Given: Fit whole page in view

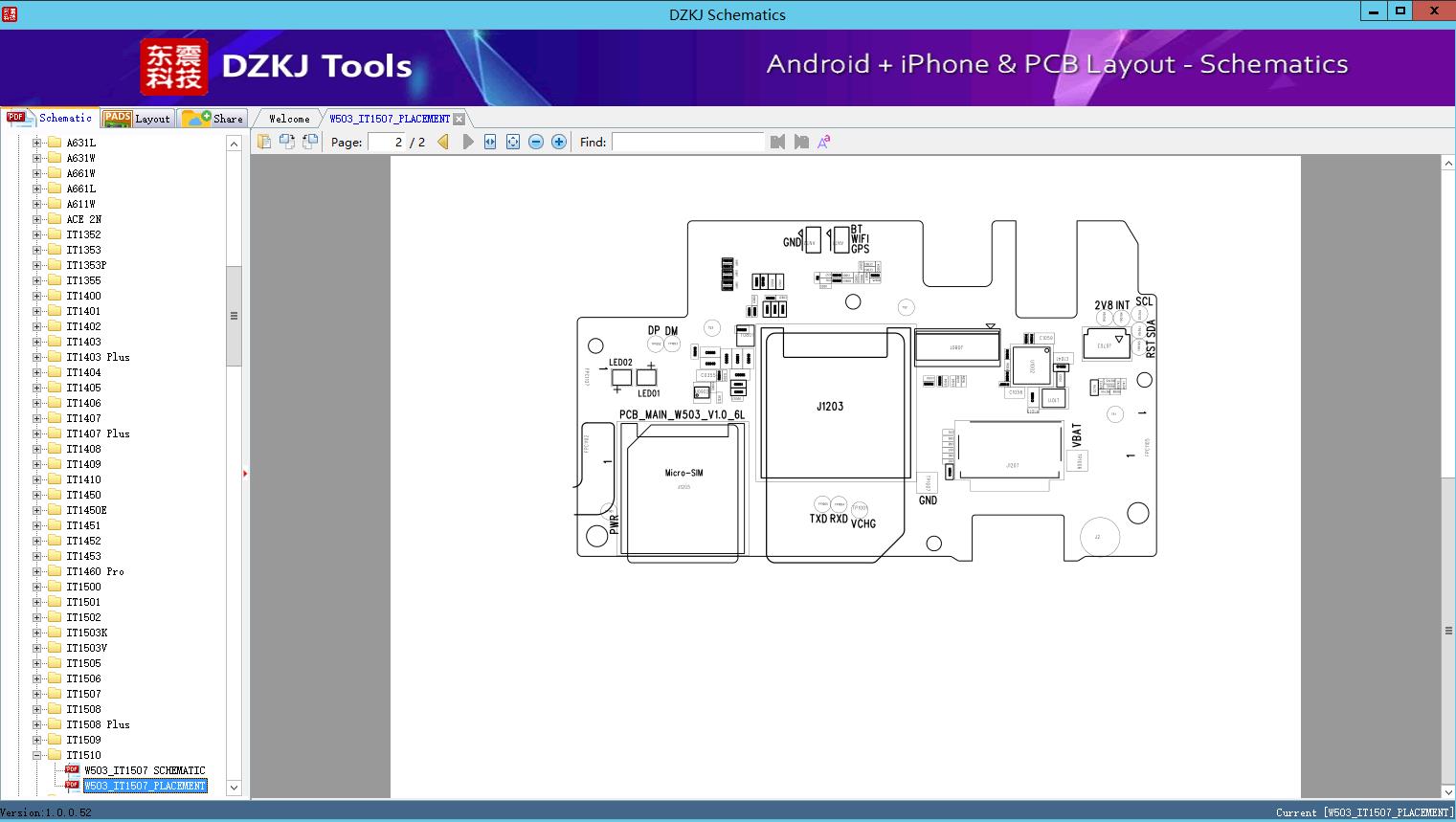Looking at the screenshot, I should coord(513,142).
